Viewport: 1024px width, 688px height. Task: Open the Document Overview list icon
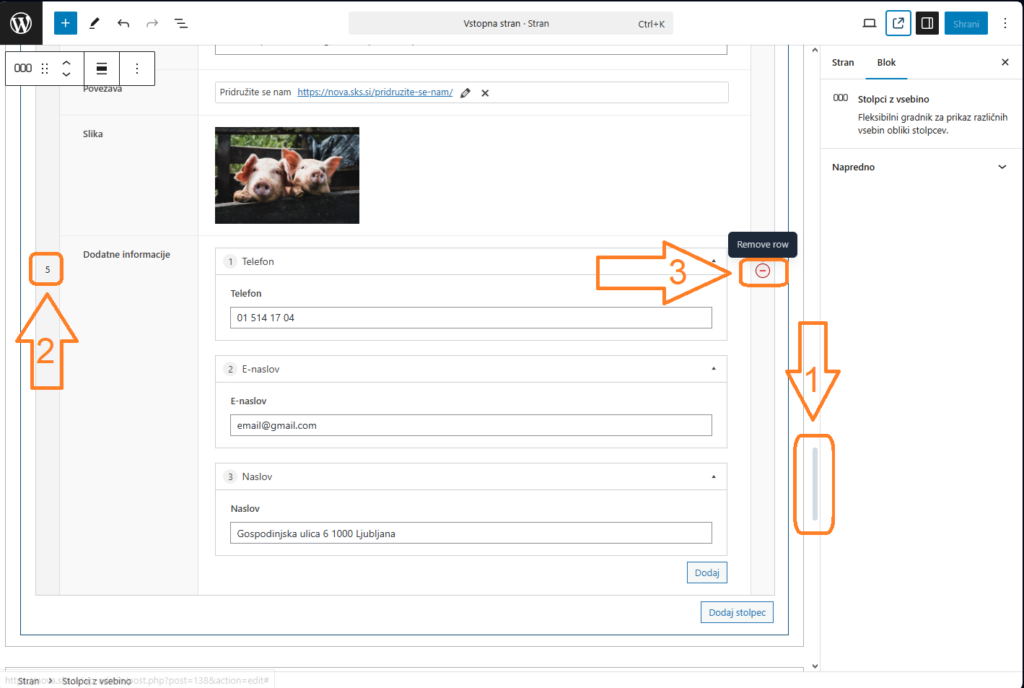pyautogui.click(x=181, y=23)
